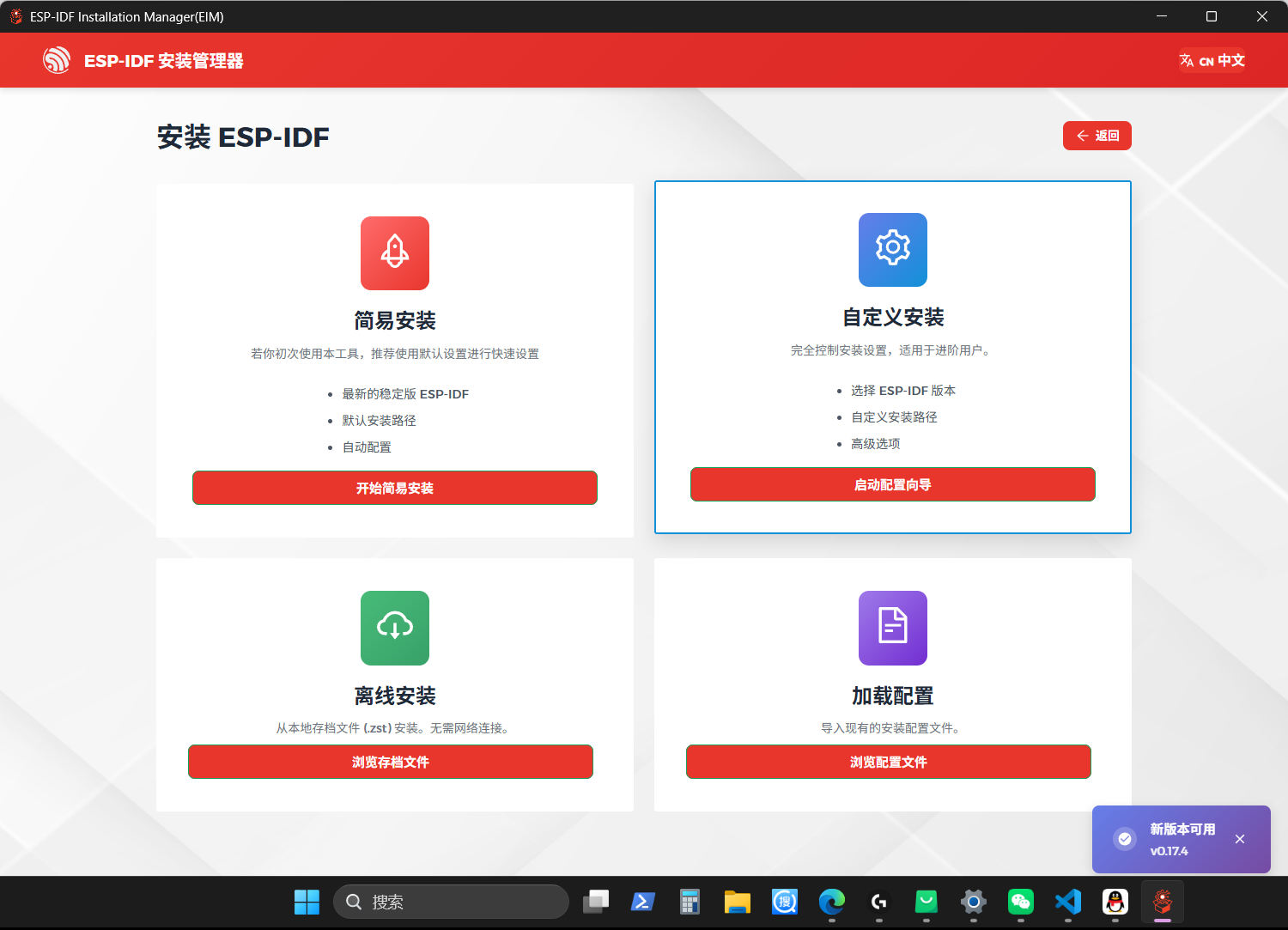The height and width of the screenshot is (930, 1288).
Task: Open the CN 中文 language selector
Action: point(1212,60)
